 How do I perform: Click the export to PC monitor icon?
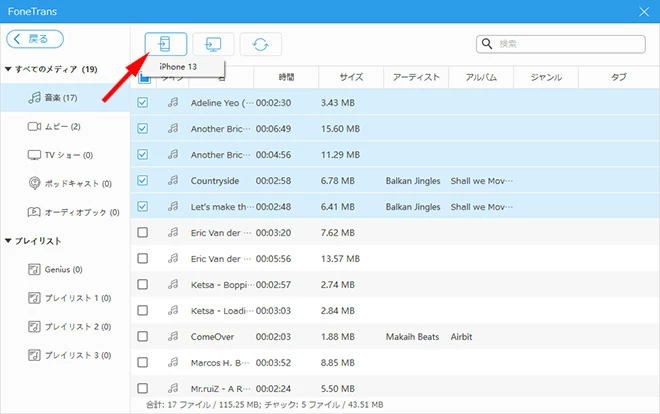(213, 44)
